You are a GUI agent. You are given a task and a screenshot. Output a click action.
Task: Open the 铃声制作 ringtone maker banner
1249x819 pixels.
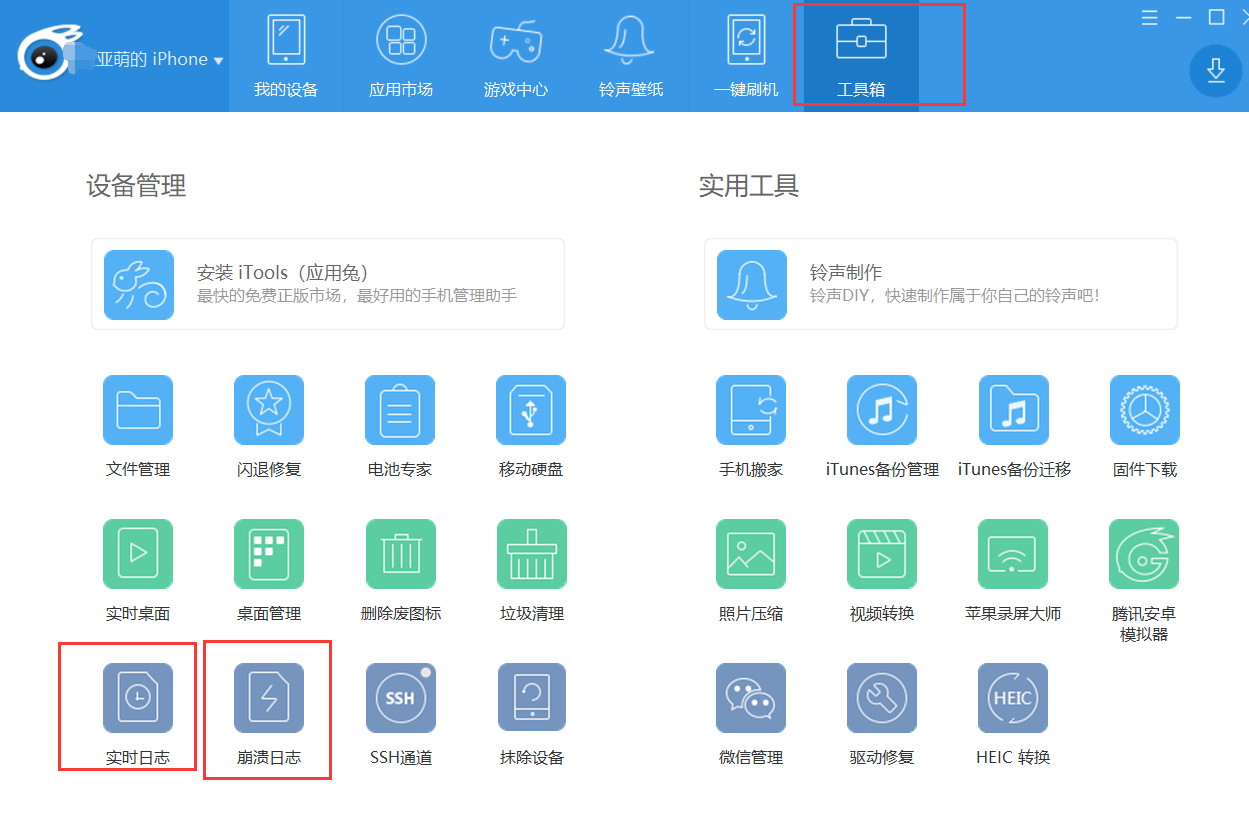[940, 284]
